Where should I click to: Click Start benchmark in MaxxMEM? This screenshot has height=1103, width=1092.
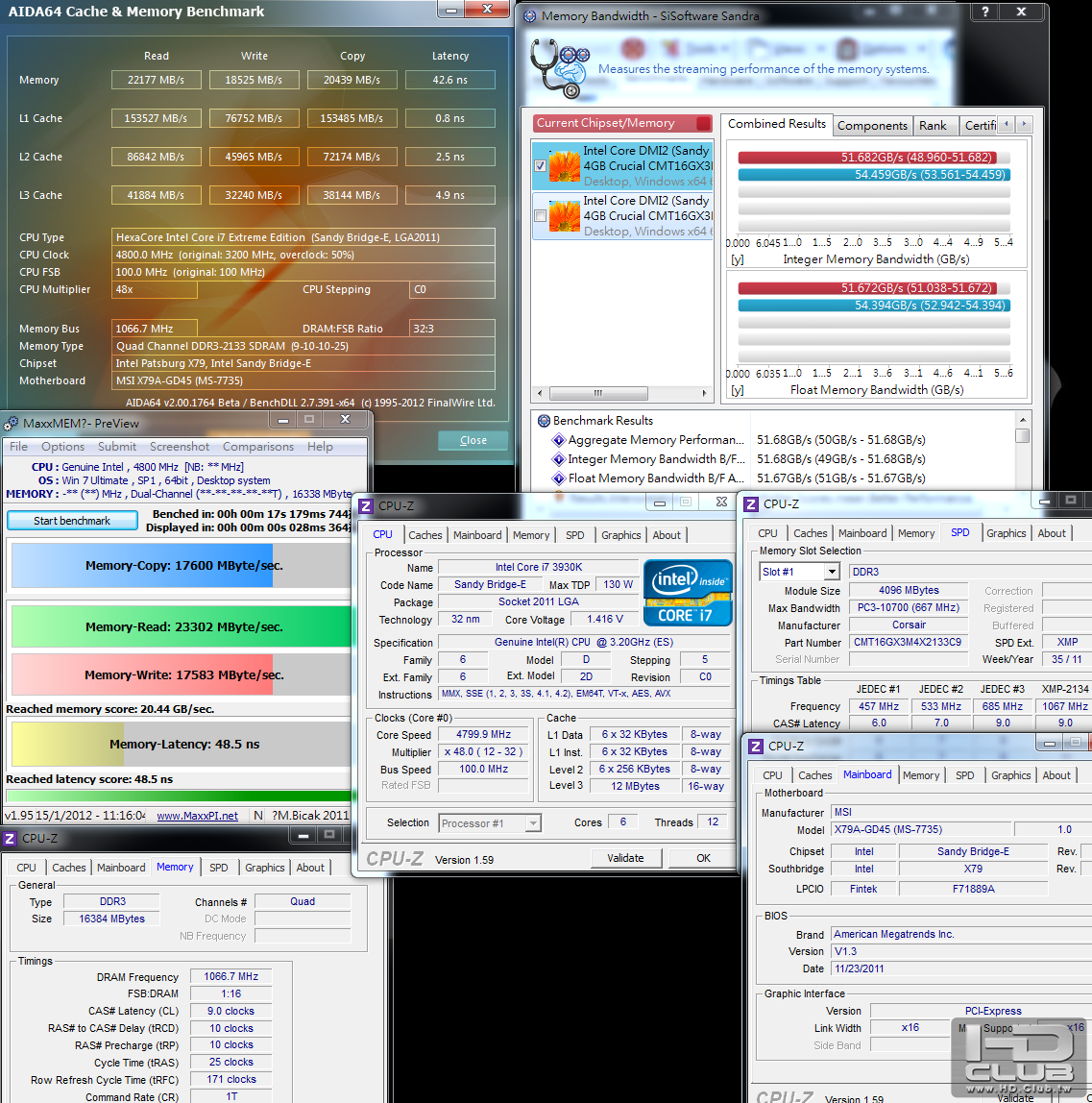(72, 521)
